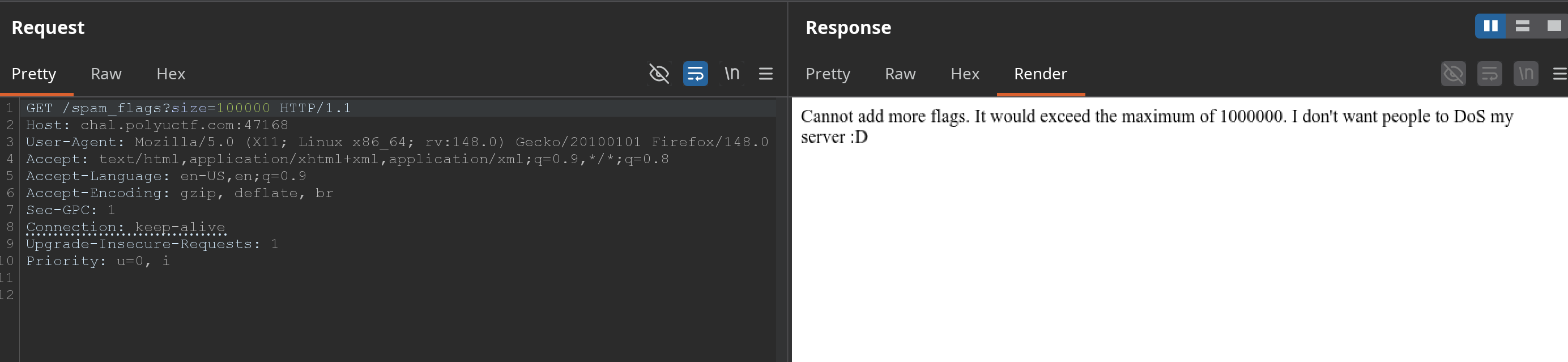Open Response panel hamburger options menu
This screenshot has height=362, width=1568.
(1560, 74)
